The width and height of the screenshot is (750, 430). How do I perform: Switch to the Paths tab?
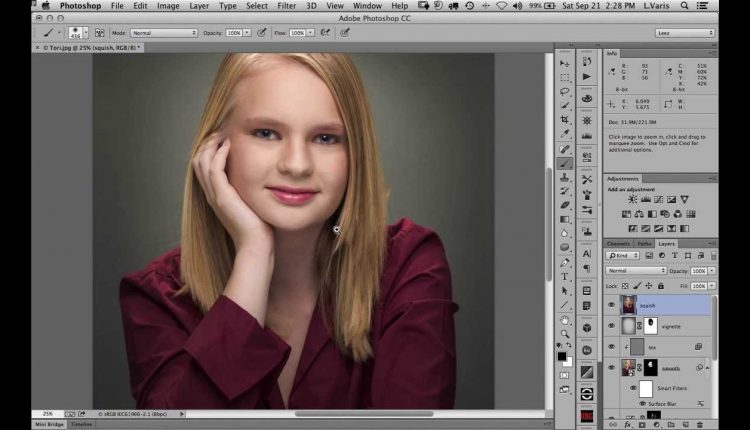(644, 243)
